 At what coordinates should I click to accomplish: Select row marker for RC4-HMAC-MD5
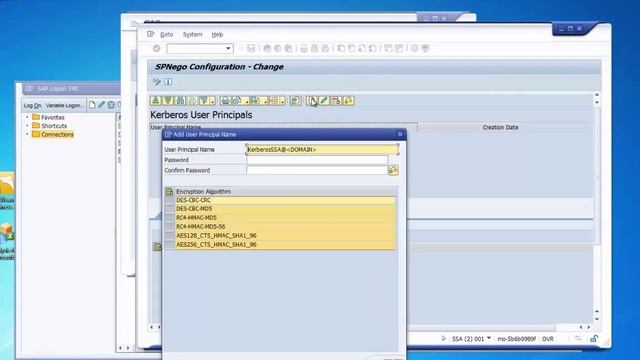coord(169,218)
